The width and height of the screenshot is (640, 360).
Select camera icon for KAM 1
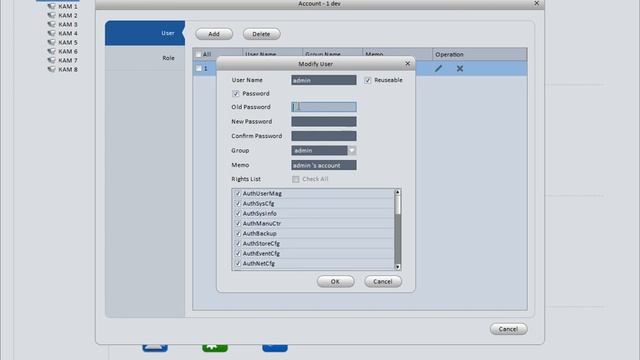pos(51,7)
